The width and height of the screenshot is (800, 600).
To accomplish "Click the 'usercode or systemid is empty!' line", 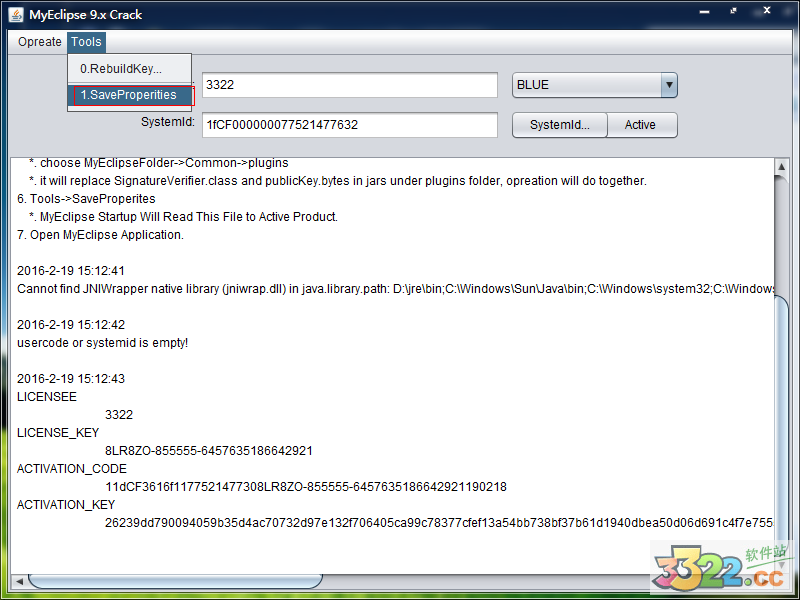I will click(103, 343).
